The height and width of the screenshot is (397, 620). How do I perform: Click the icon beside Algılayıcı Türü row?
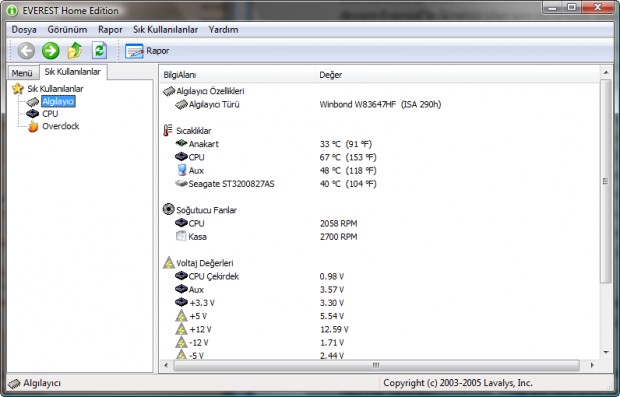pos(181,104)
